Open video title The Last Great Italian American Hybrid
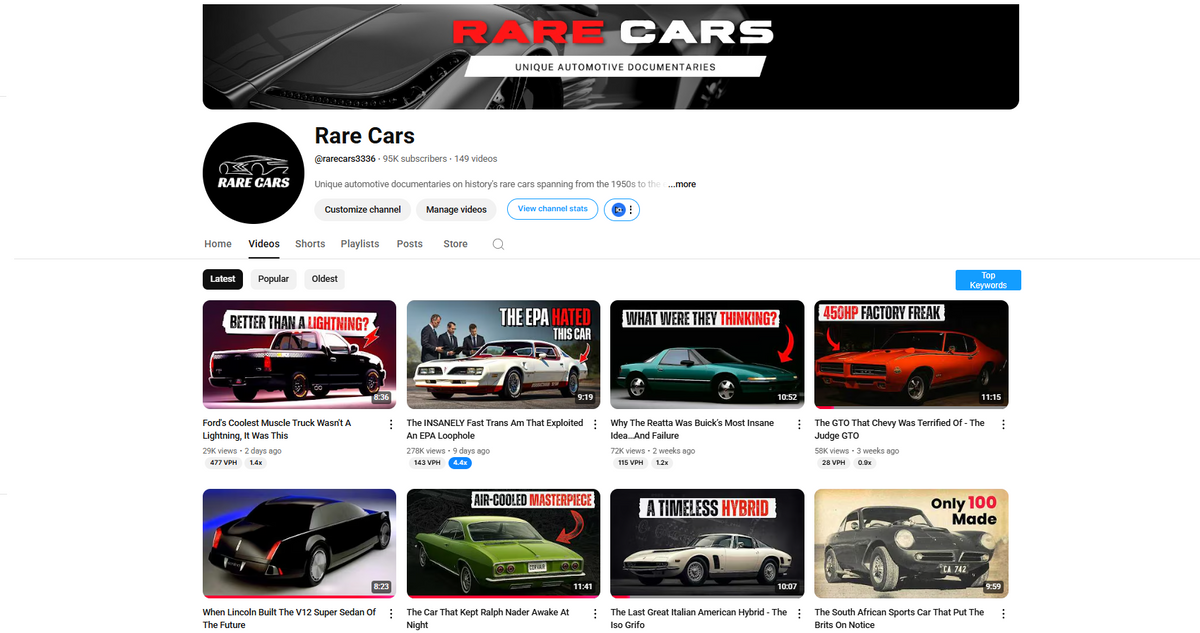Image resolution: width=1200 pixels, height=633 pixels. click(699, 618)
